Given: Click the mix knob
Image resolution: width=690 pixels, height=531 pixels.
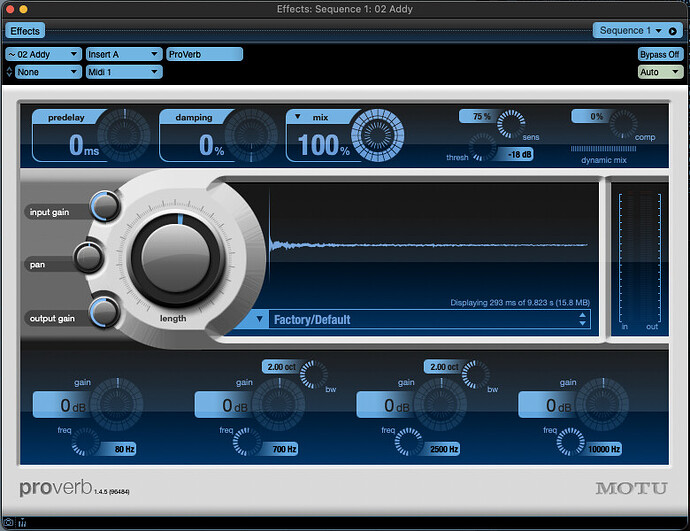Looking at the screenshot, I should pos(378,135).
